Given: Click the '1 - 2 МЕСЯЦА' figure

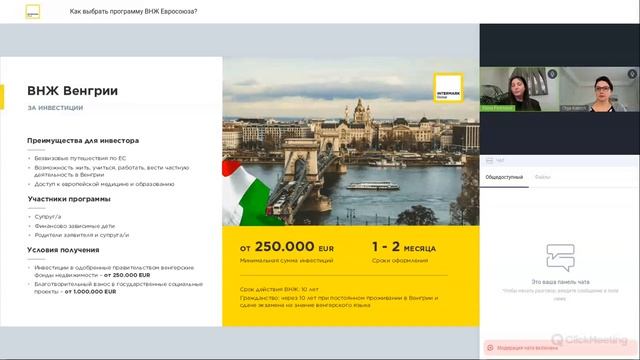Looking at the screenshot, I should (404, 247).
